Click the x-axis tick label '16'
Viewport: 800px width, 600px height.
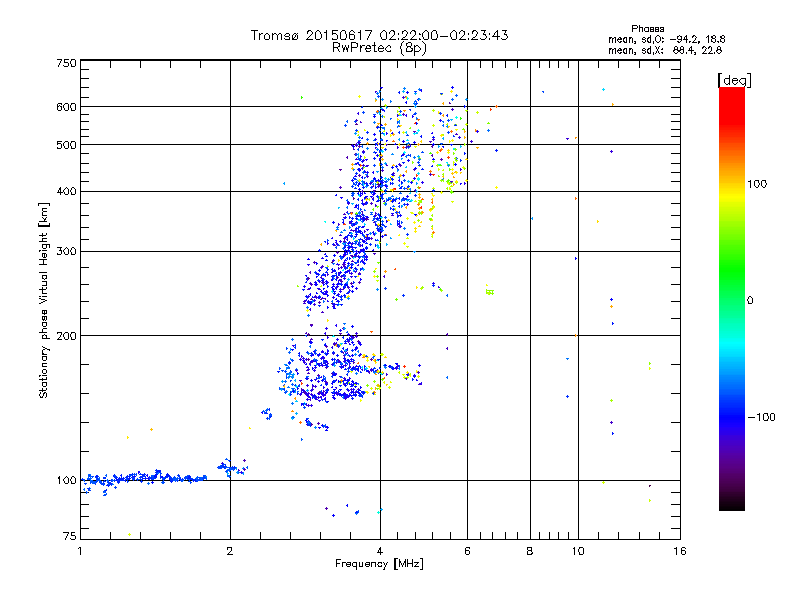pyautogui.click(x=680, y=551)
